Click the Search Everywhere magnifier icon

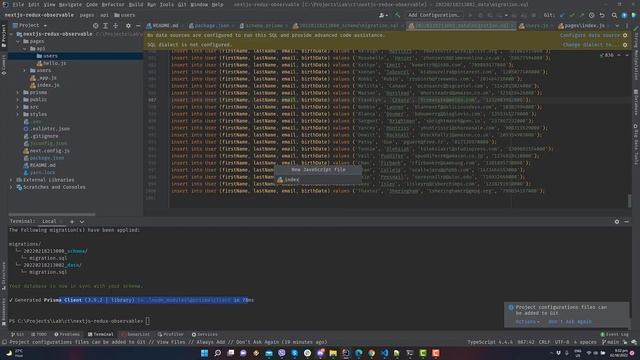pos(614,15)
